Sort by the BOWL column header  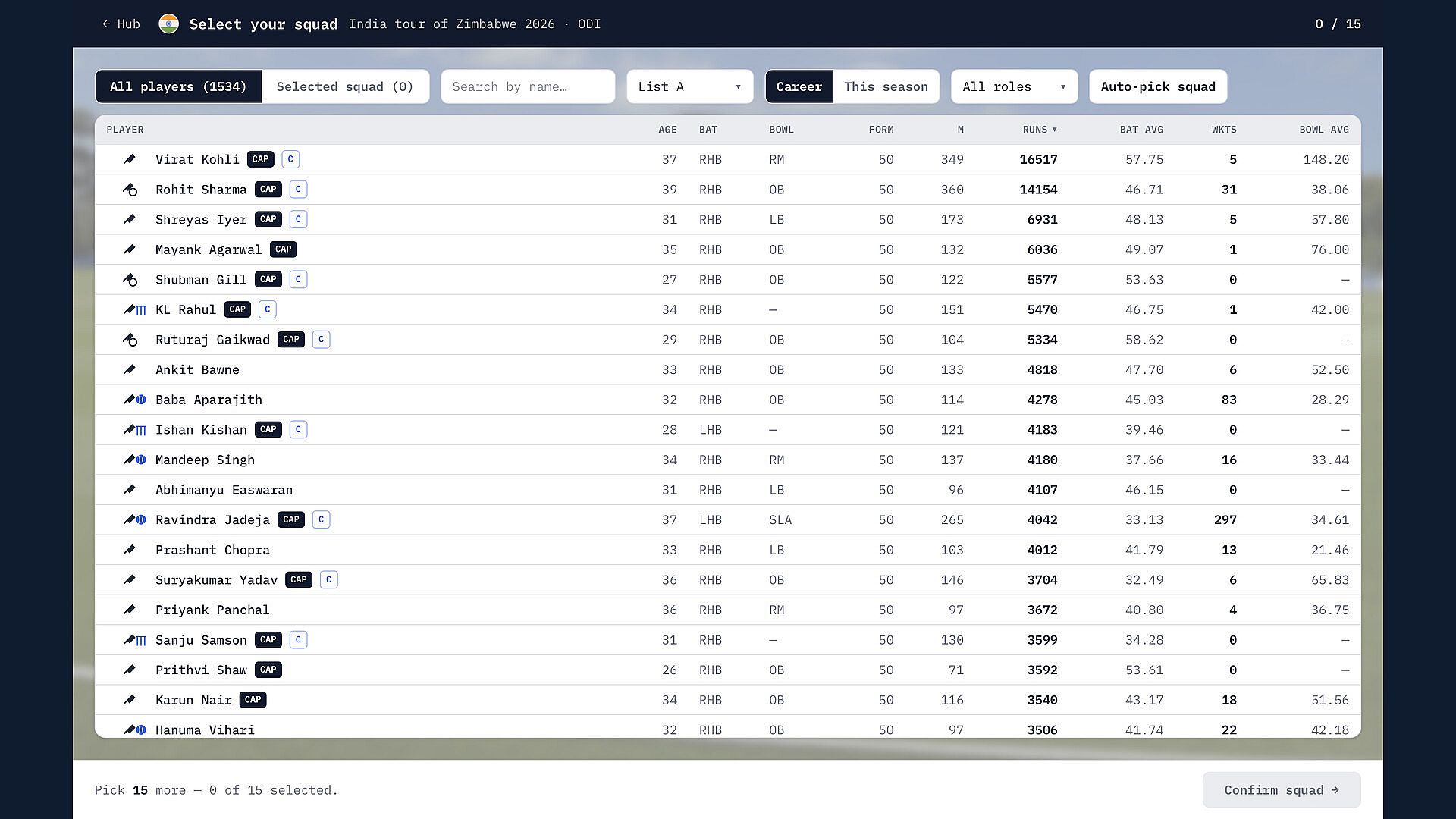(x=781, y=130)
